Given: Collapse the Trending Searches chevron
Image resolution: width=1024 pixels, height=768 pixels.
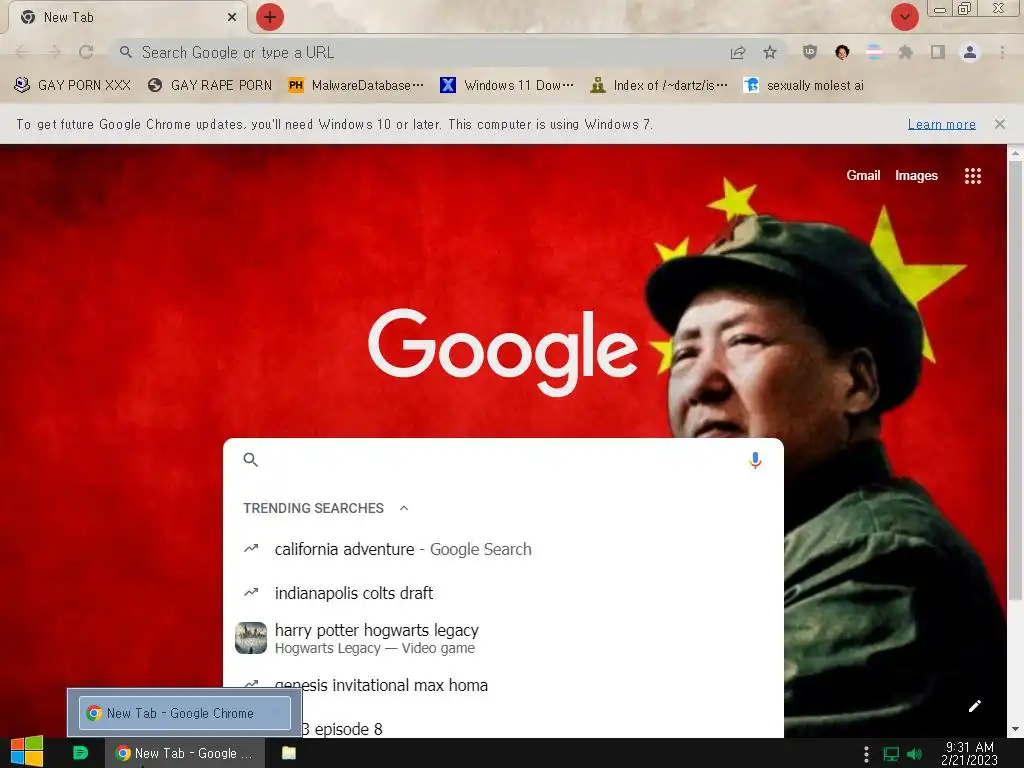Looking at the screenshot, I should coord(404,508).
